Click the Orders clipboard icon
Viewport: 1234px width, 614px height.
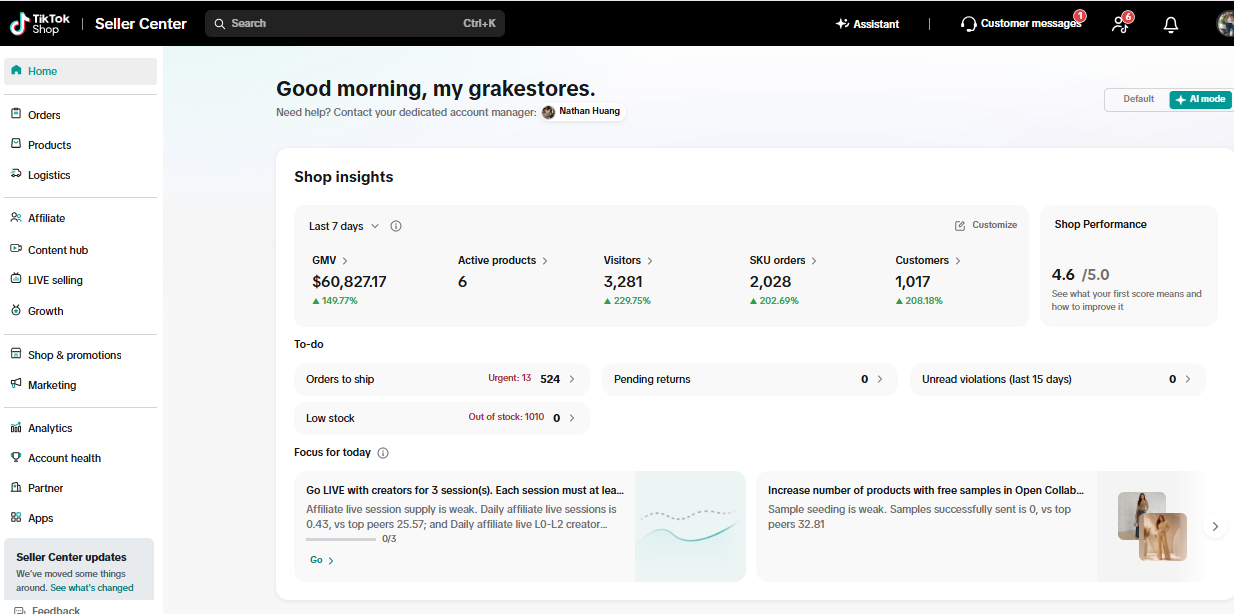pyautogui.click(x=16, y=114)
